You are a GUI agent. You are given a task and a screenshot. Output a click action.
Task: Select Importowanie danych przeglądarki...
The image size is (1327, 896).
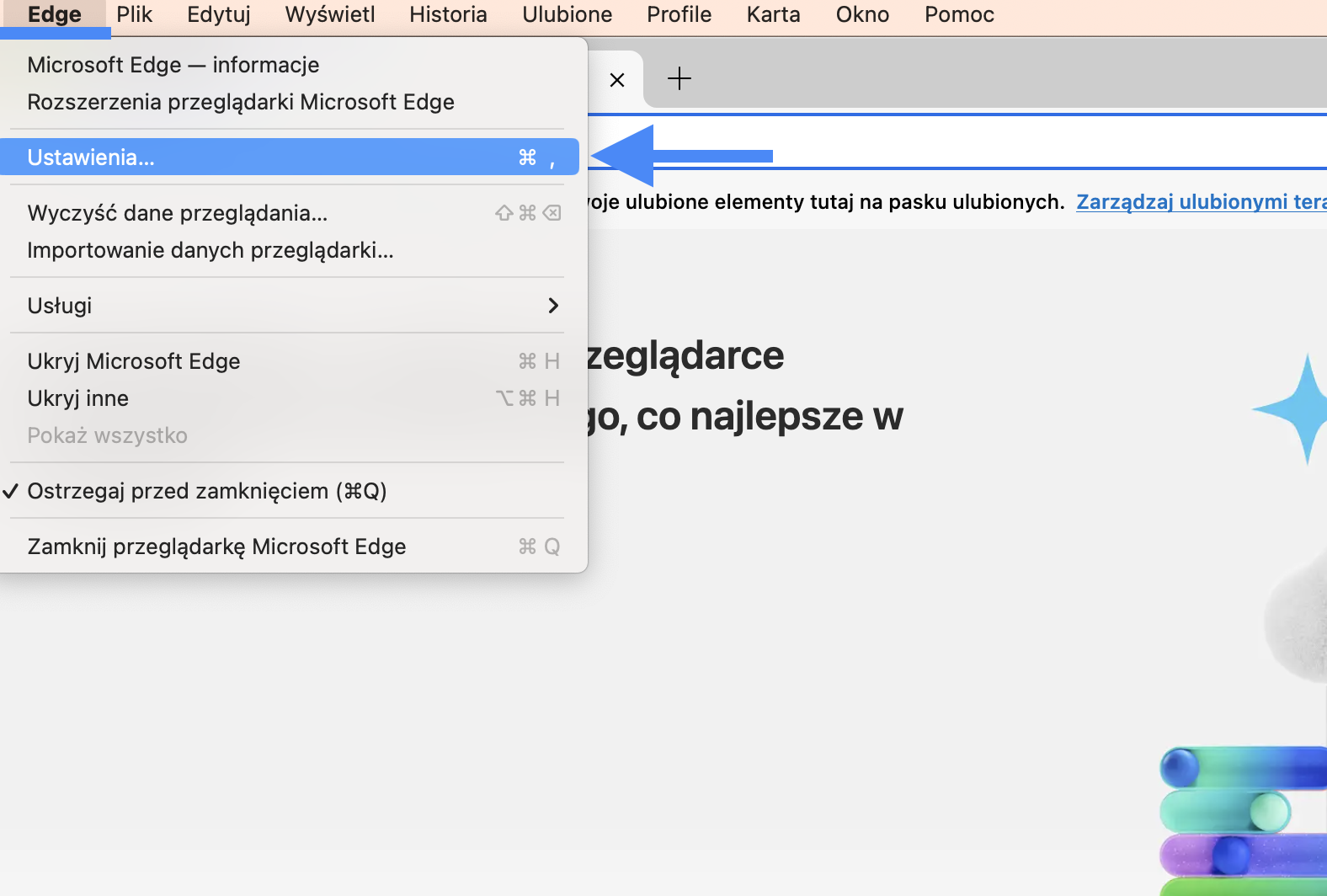pyautogui.click(x=290, y=250)
